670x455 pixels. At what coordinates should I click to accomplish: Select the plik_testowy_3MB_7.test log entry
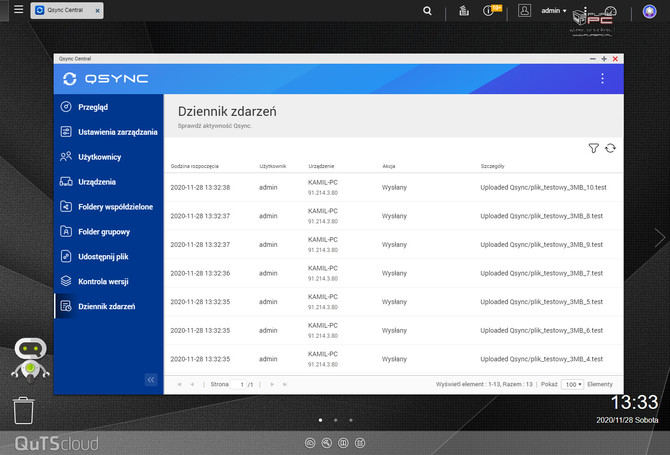coord(394,273)
